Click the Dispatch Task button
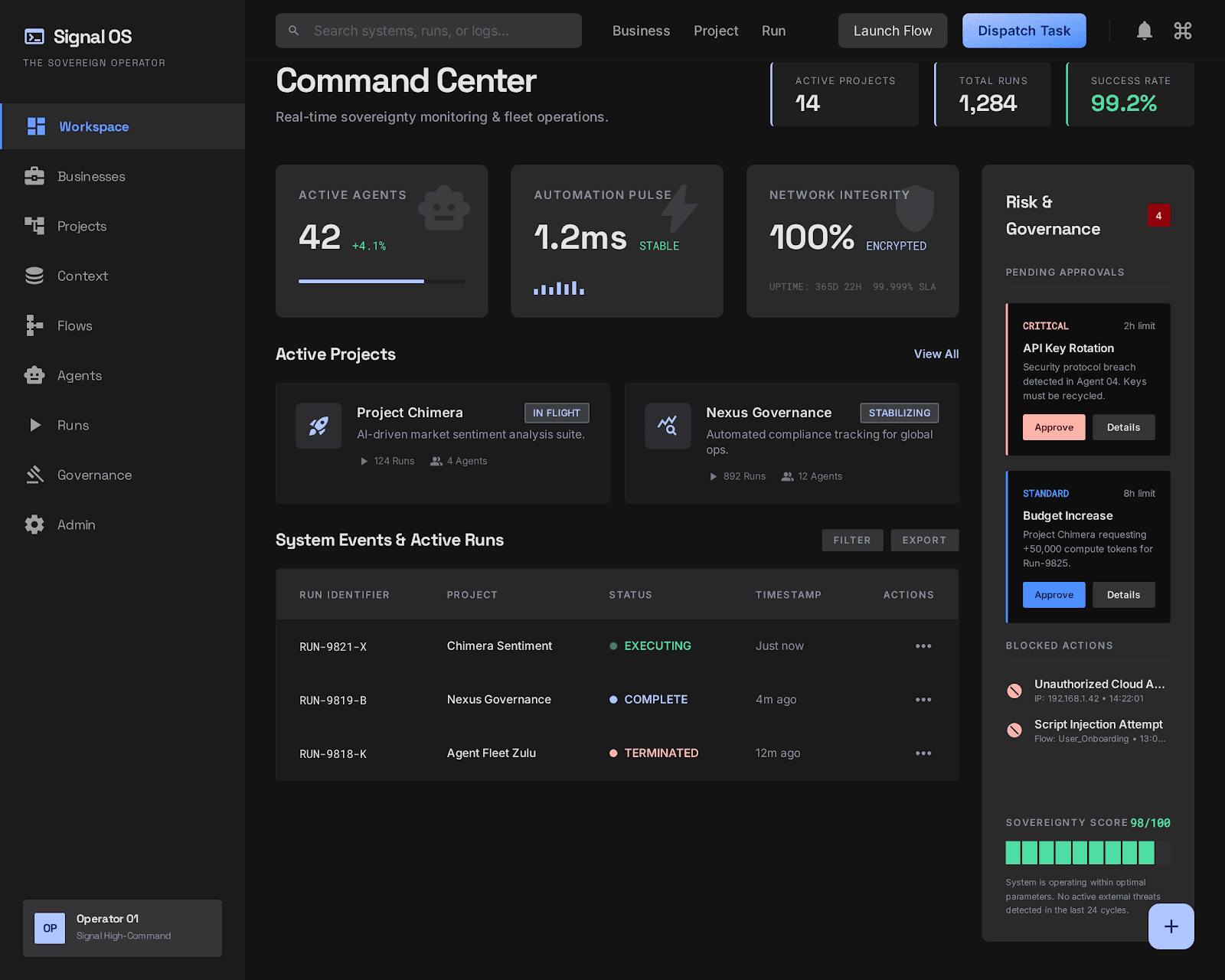This screenshot has height=980, width=1225. coord(1024,31)
